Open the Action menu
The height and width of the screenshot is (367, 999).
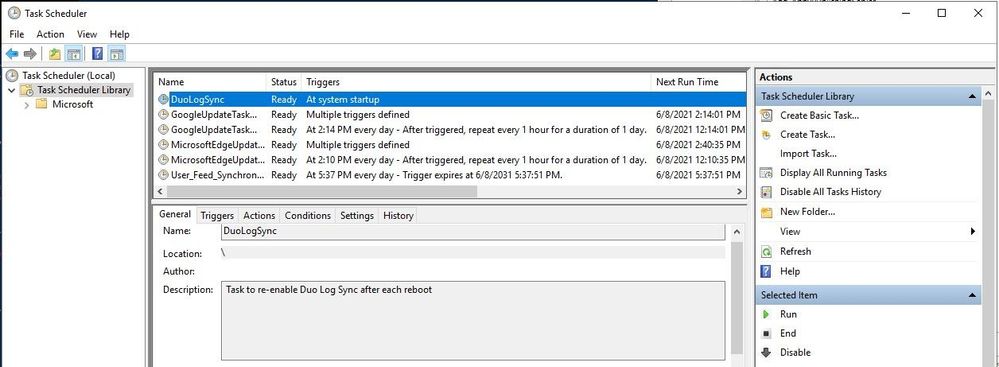50,34
